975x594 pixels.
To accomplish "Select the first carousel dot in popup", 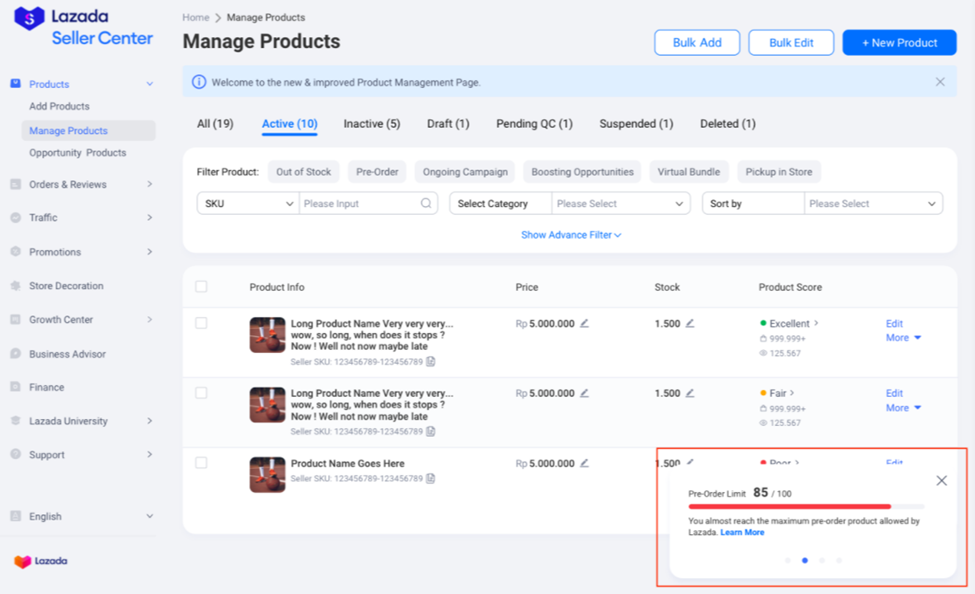I will [x=788, y=560].
